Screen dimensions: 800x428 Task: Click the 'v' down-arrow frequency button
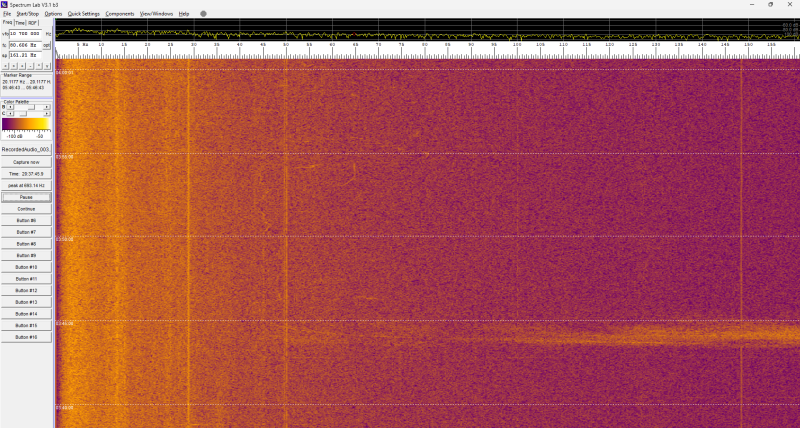click(x=47, y=66)
